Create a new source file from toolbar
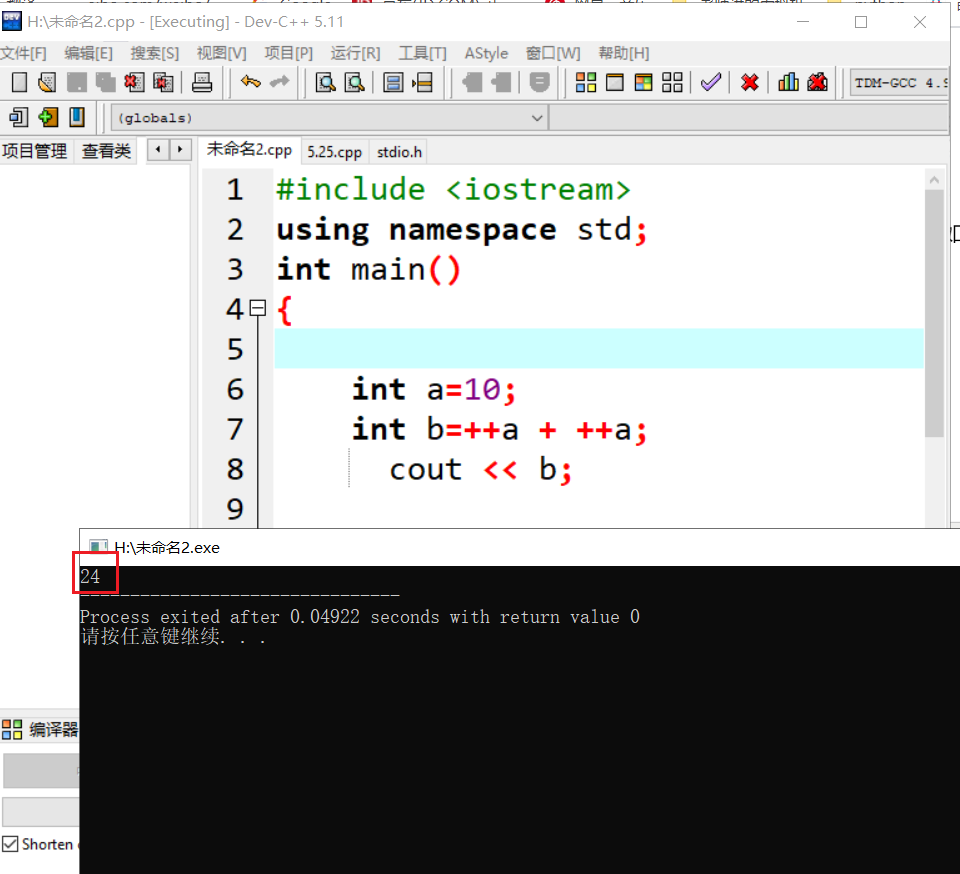The image size is (960, 874). coord(19,81)
